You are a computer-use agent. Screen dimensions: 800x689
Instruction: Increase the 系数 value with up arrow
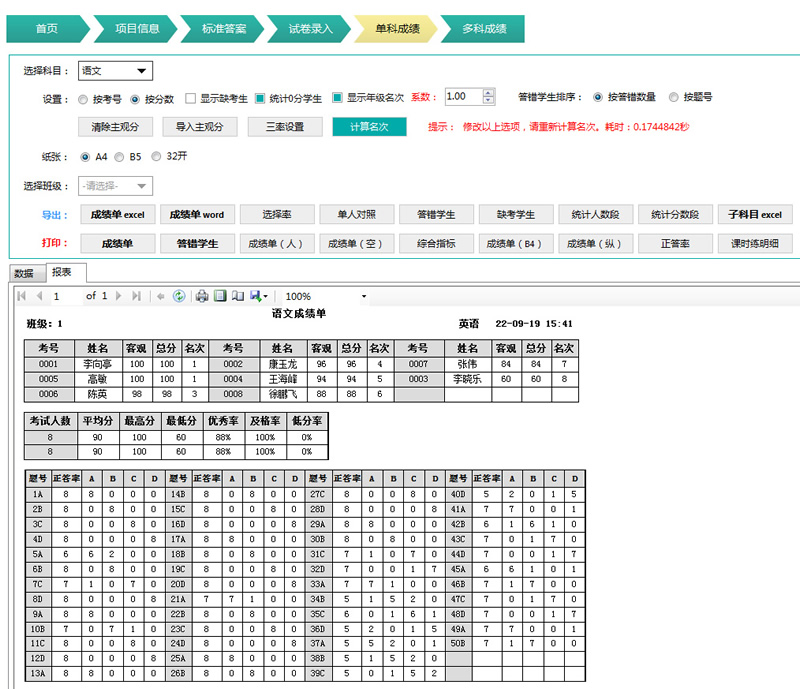[x=489, y=92]
